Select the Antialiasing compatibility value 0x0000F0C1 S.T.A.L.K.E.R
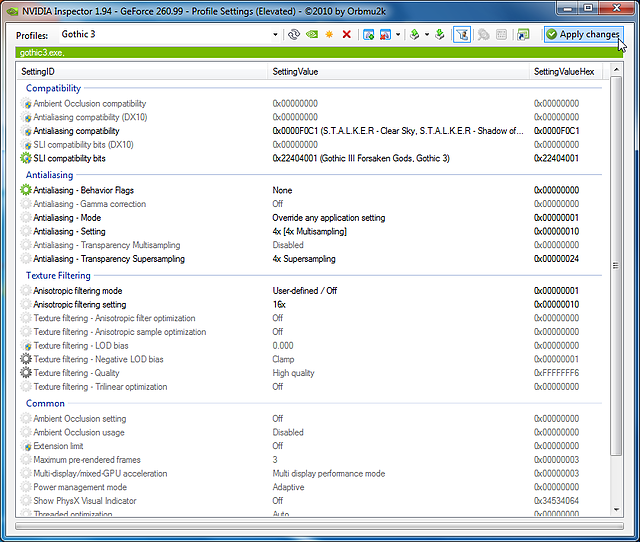Viewport: 640px width, 542px height. [x=398, y=131]
